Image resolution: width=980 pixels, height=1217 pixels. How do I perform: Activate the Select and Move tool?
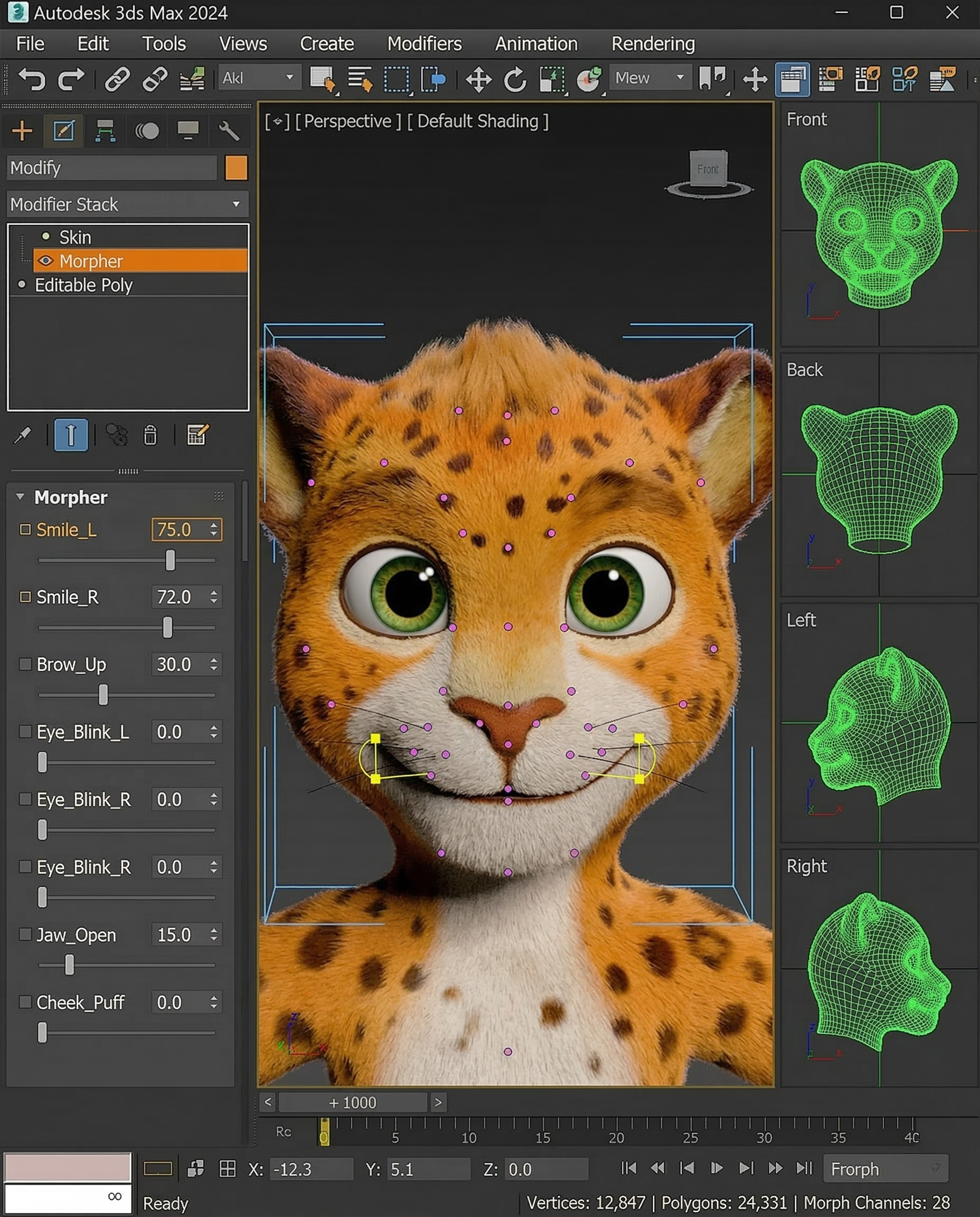(478, 79)
